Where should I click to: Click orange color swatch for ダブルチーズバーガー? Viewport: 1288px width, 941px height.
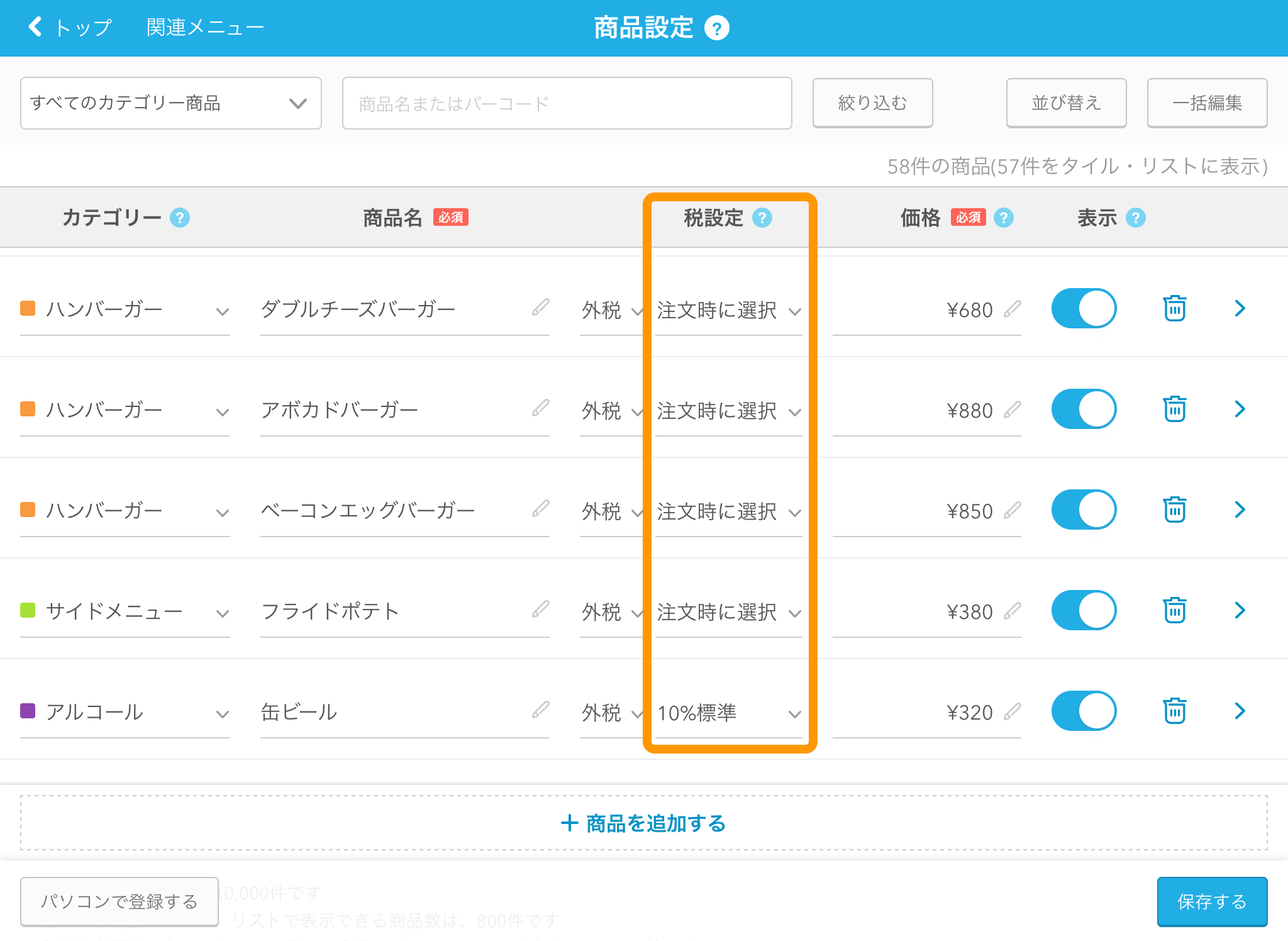point(28,308)
